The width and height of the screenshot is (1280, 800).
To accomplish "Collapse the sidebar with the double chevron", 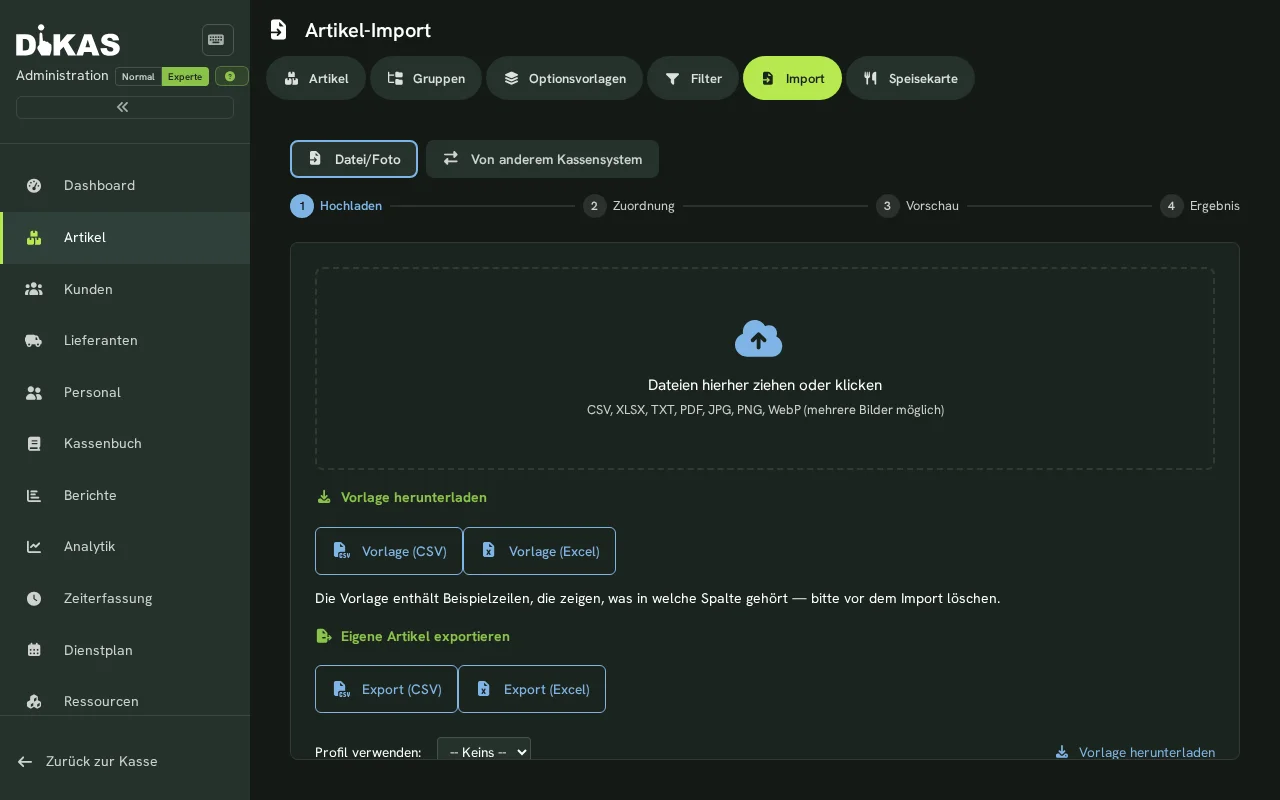I will 124,107.
